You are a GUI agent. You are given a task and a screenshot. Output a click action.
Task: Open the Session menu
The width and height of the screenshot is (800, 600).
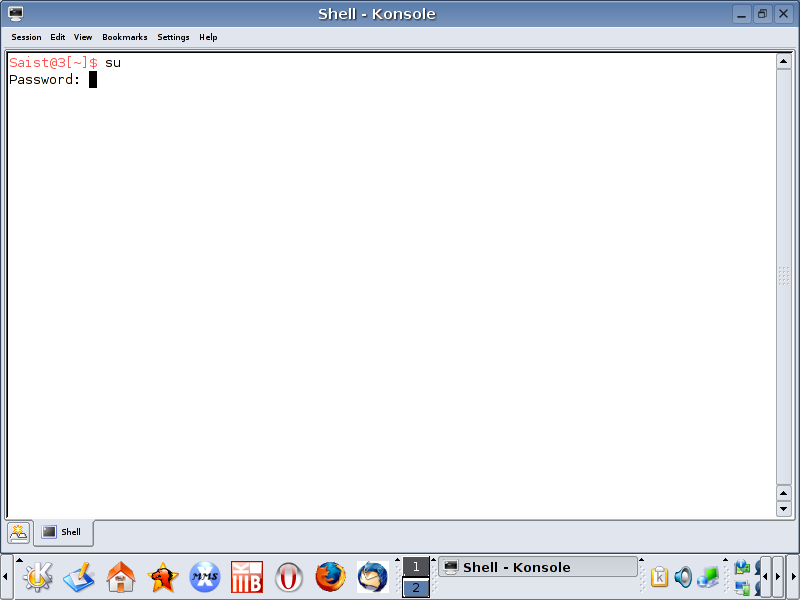tap(26, 37)
